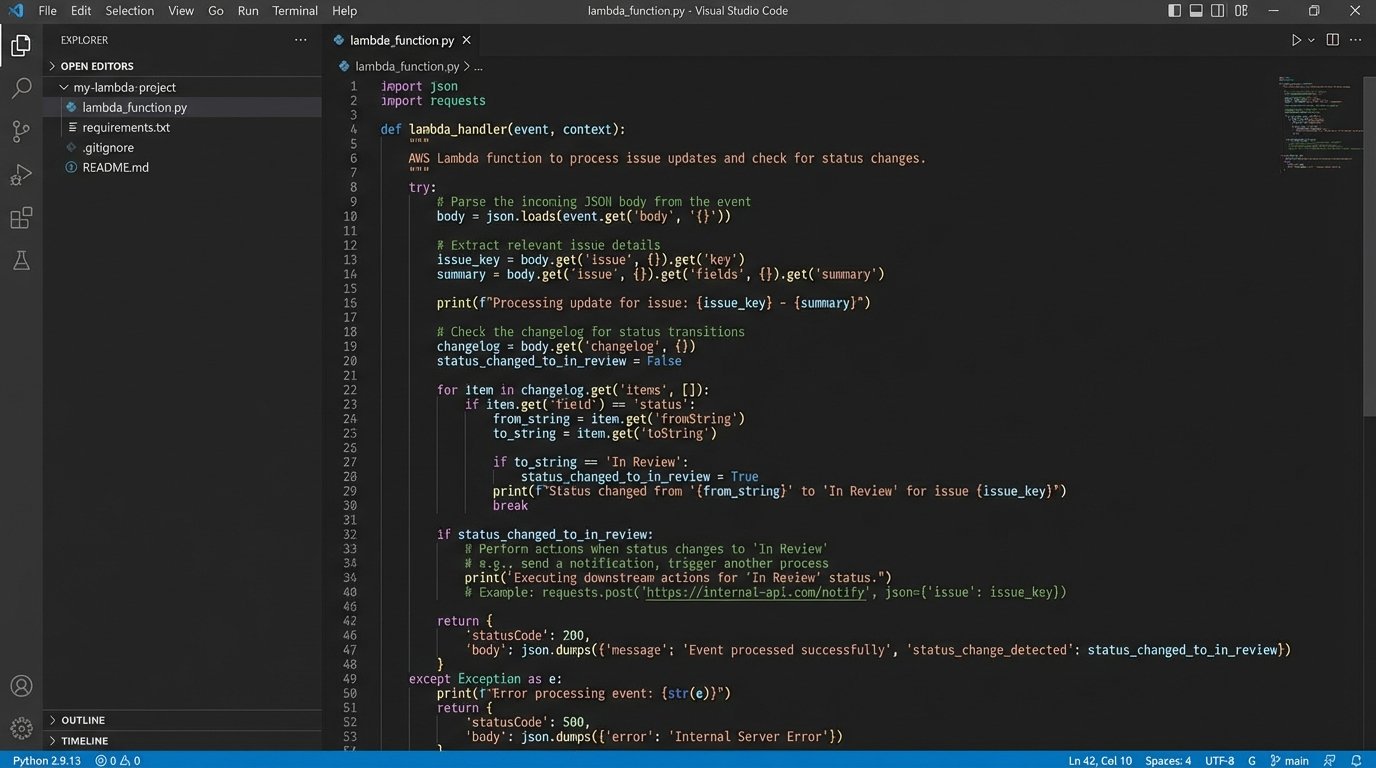Open the Accounts icon in activity bar
Viewport: 1376px width, 768px height.
coord(20,686)
